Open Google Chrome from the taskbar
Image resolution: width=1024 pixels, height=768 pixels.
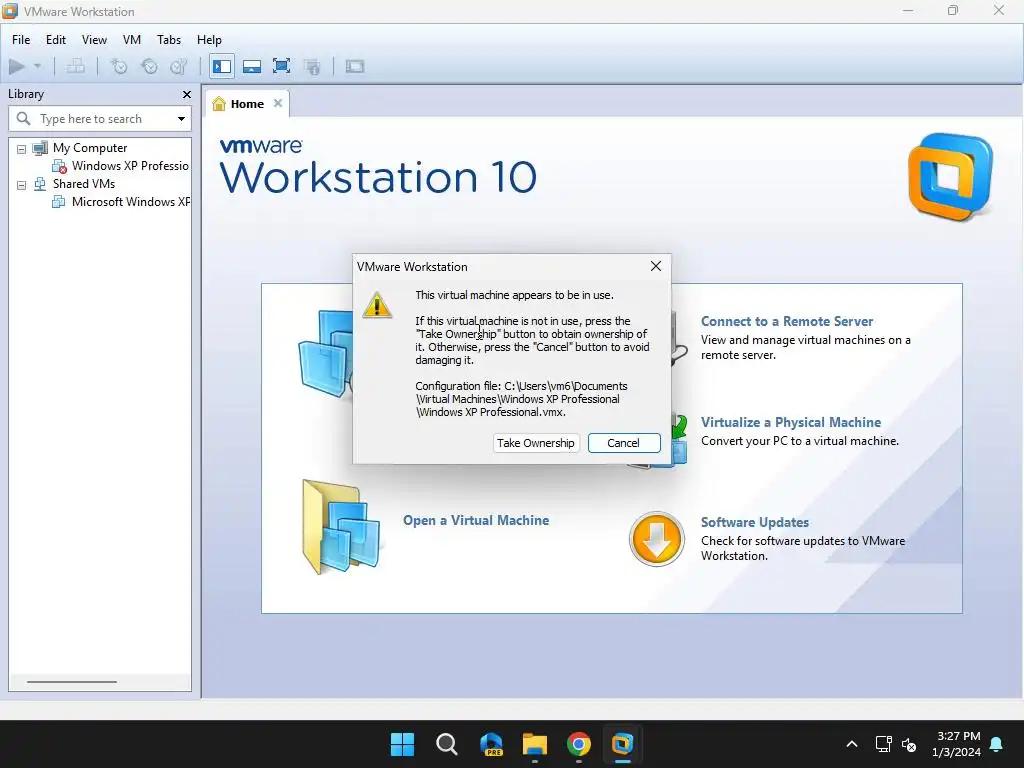tap(579, 744)
